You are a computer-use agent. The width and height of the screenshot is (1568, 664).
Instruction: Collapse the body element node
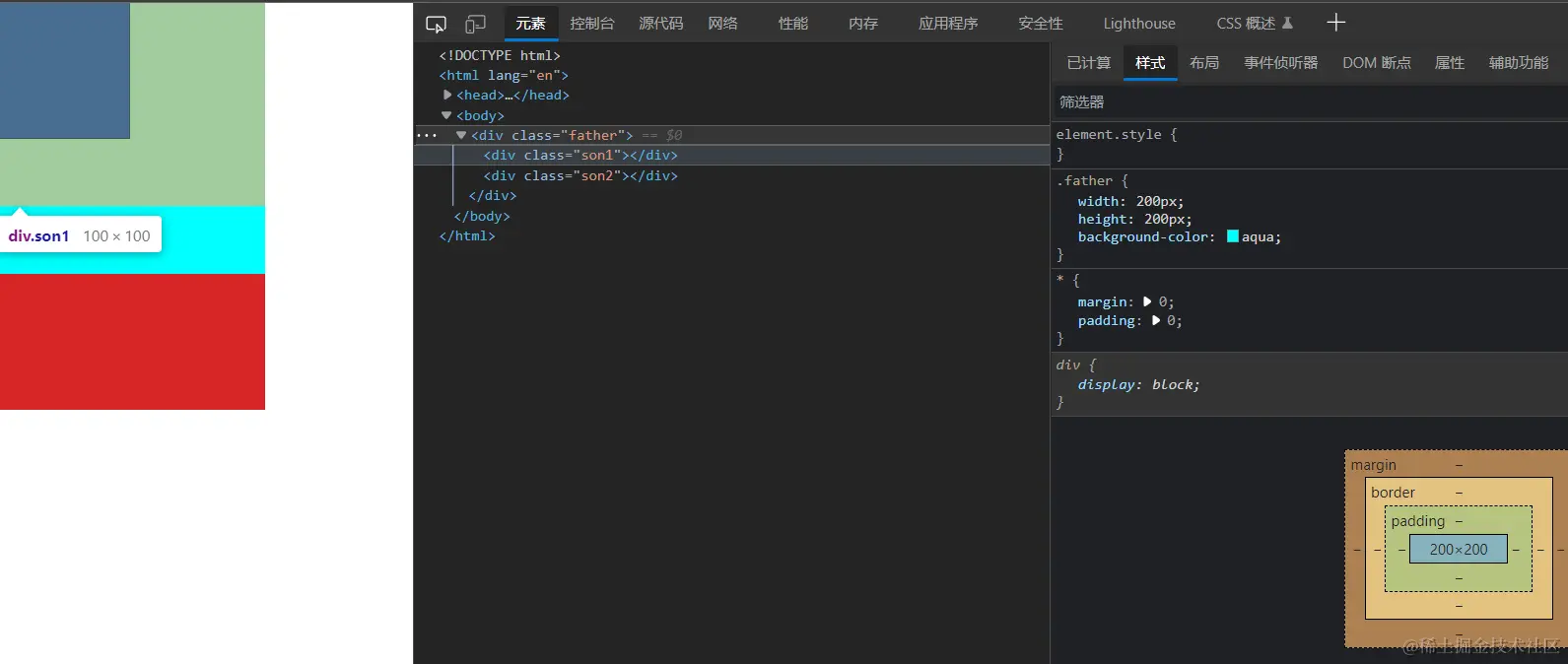pyautogui.click(x=446, y=115)
